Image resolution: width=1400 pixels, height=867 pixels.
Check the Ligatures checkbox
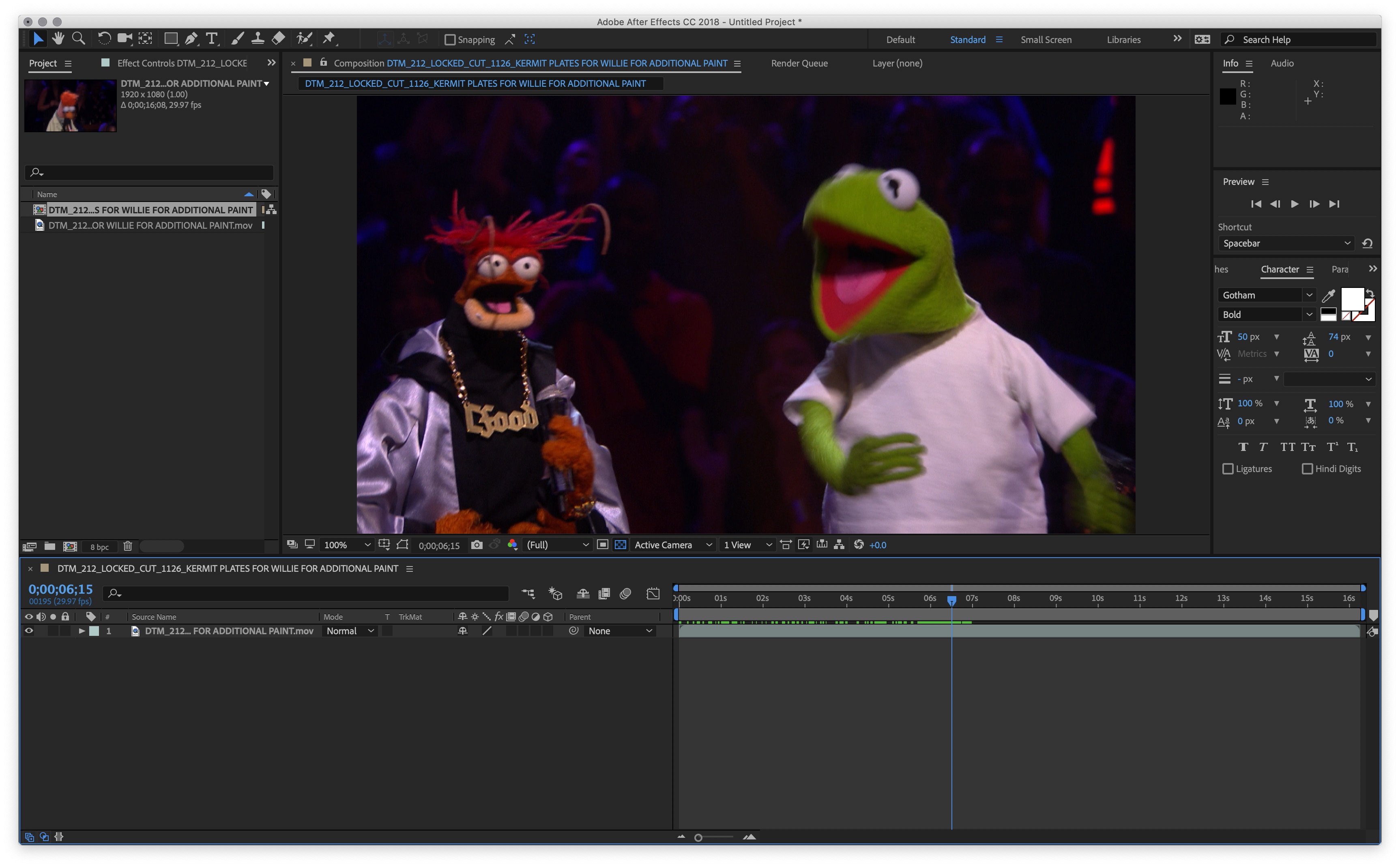1228,469
